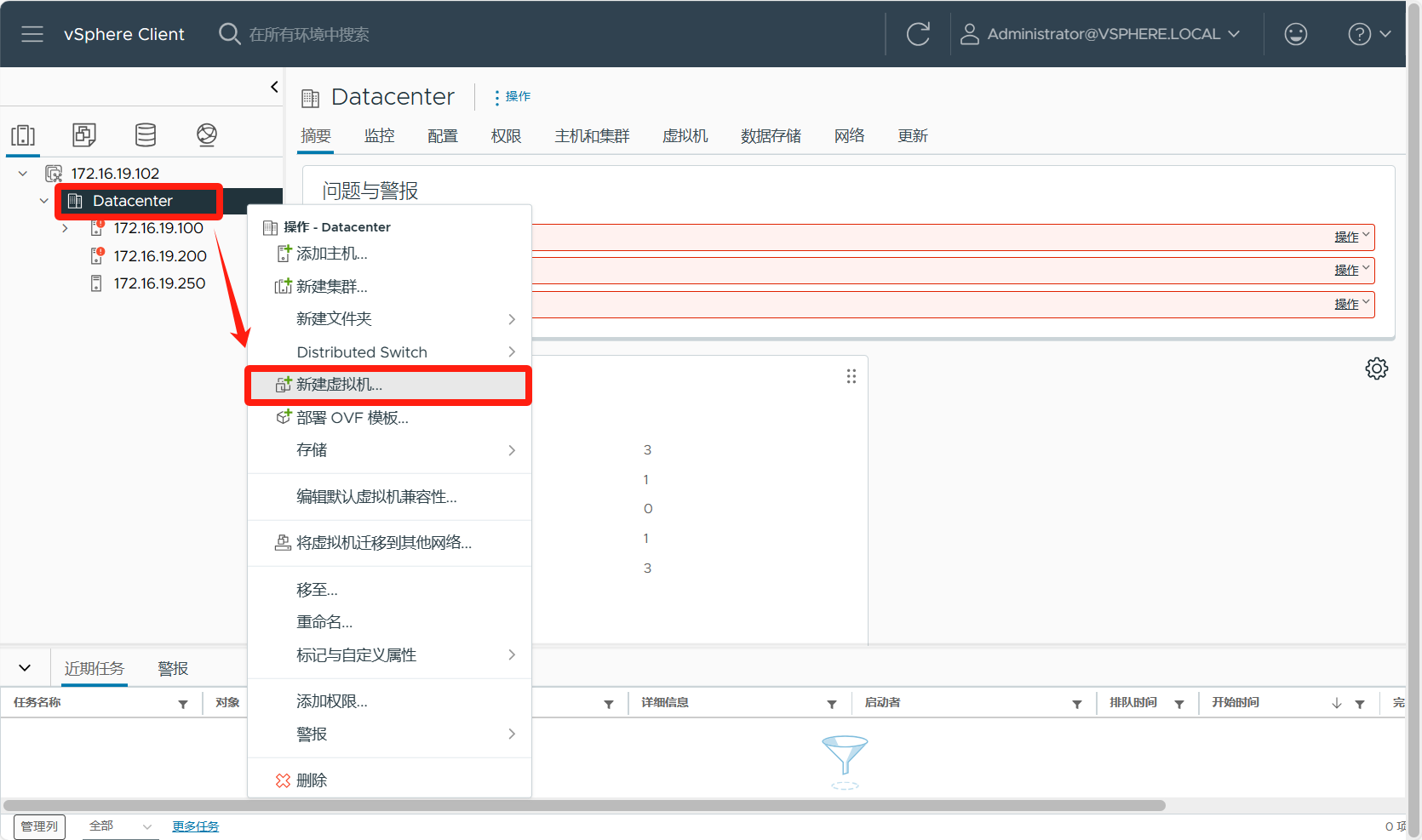Switch to Storage inventory view
The image size is (1422, 840).
click(146, 134)
